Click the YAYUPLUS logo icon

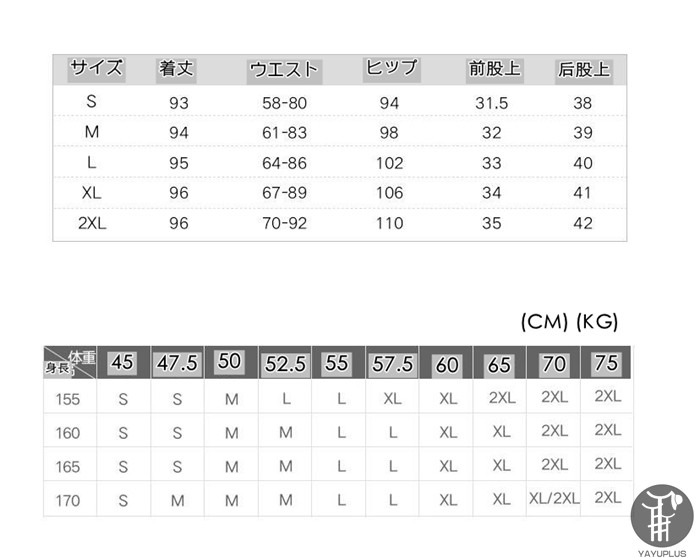coord(662,516)
